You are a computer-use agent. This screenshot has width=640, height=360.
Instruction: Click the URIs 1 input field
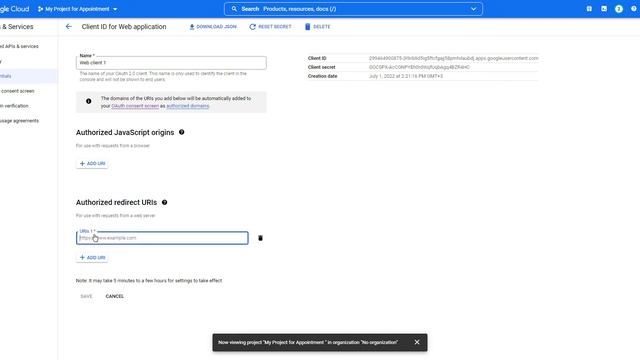(x=162, y=238)
